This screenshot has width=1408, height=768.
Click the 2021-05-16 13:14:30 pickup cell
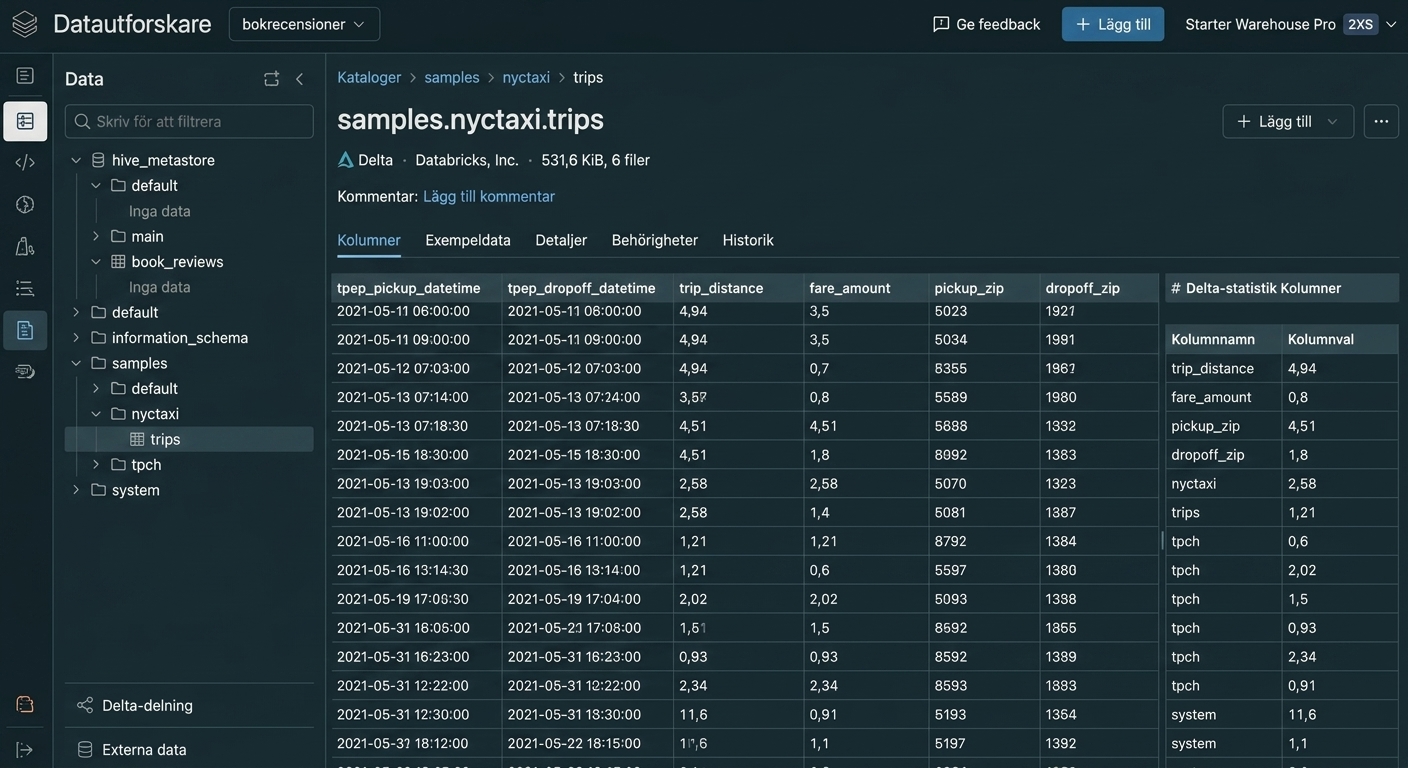coord(416,570)
